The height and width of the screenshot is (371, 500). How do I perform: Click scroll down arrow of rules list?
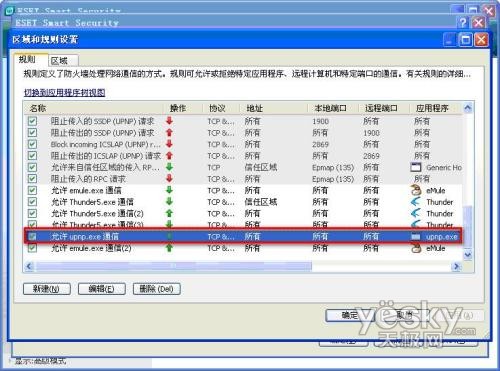coord(468,255)
